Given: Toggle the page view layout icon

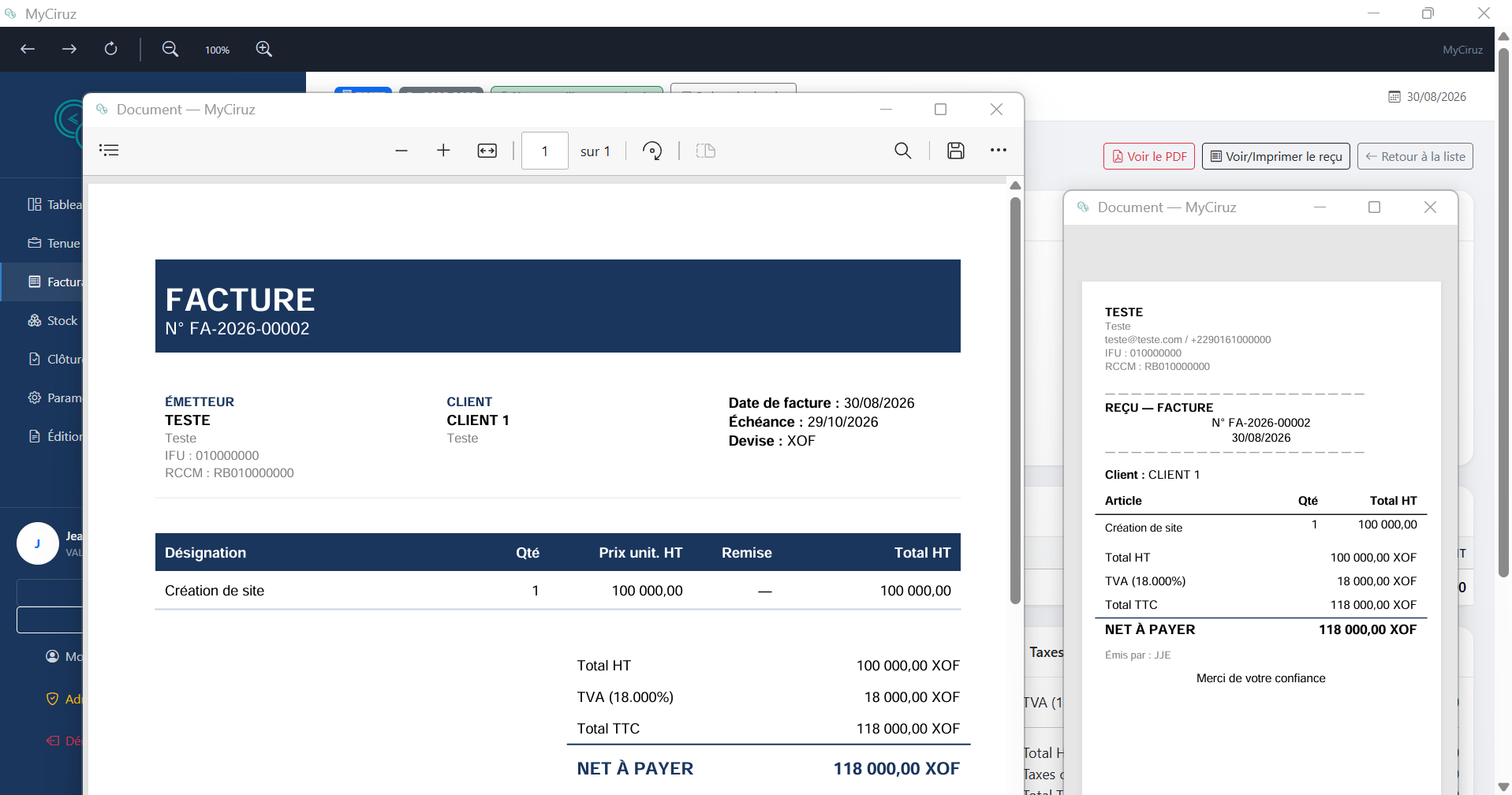Looking at the screenshot, I should click(706, 151).
